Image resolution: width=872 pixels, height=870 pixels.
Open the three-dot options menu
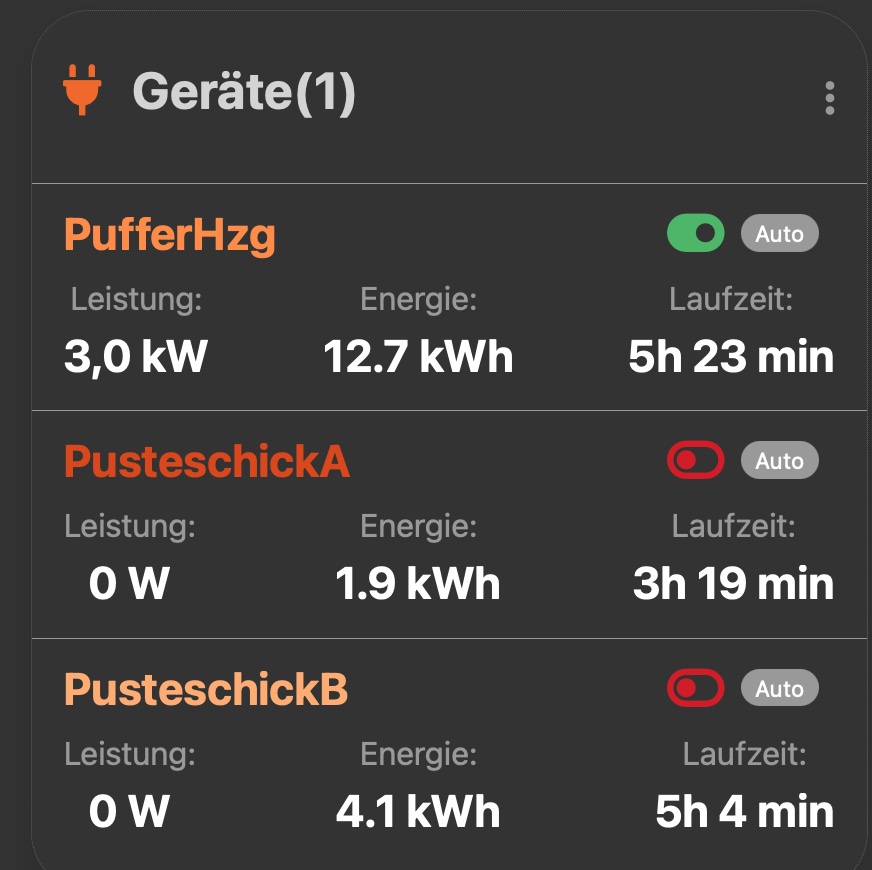click(829, 98)
